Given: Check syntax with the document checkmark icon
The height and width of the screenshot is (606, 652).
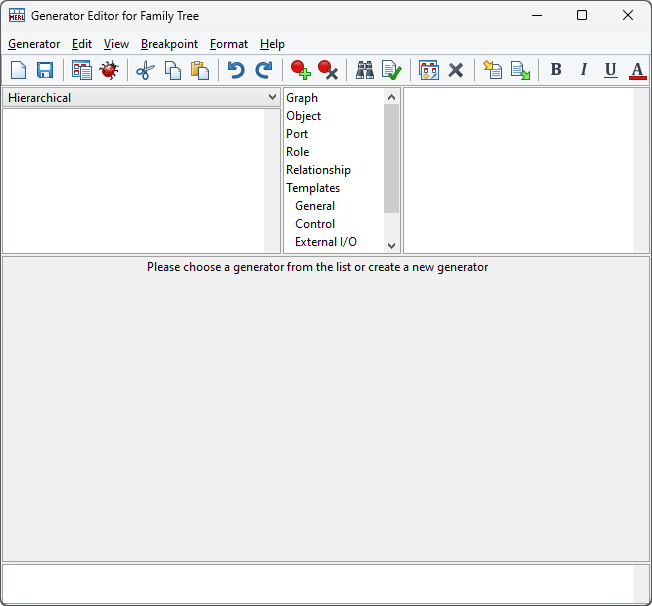Looking at the screenshot, I should coord(392,70).
